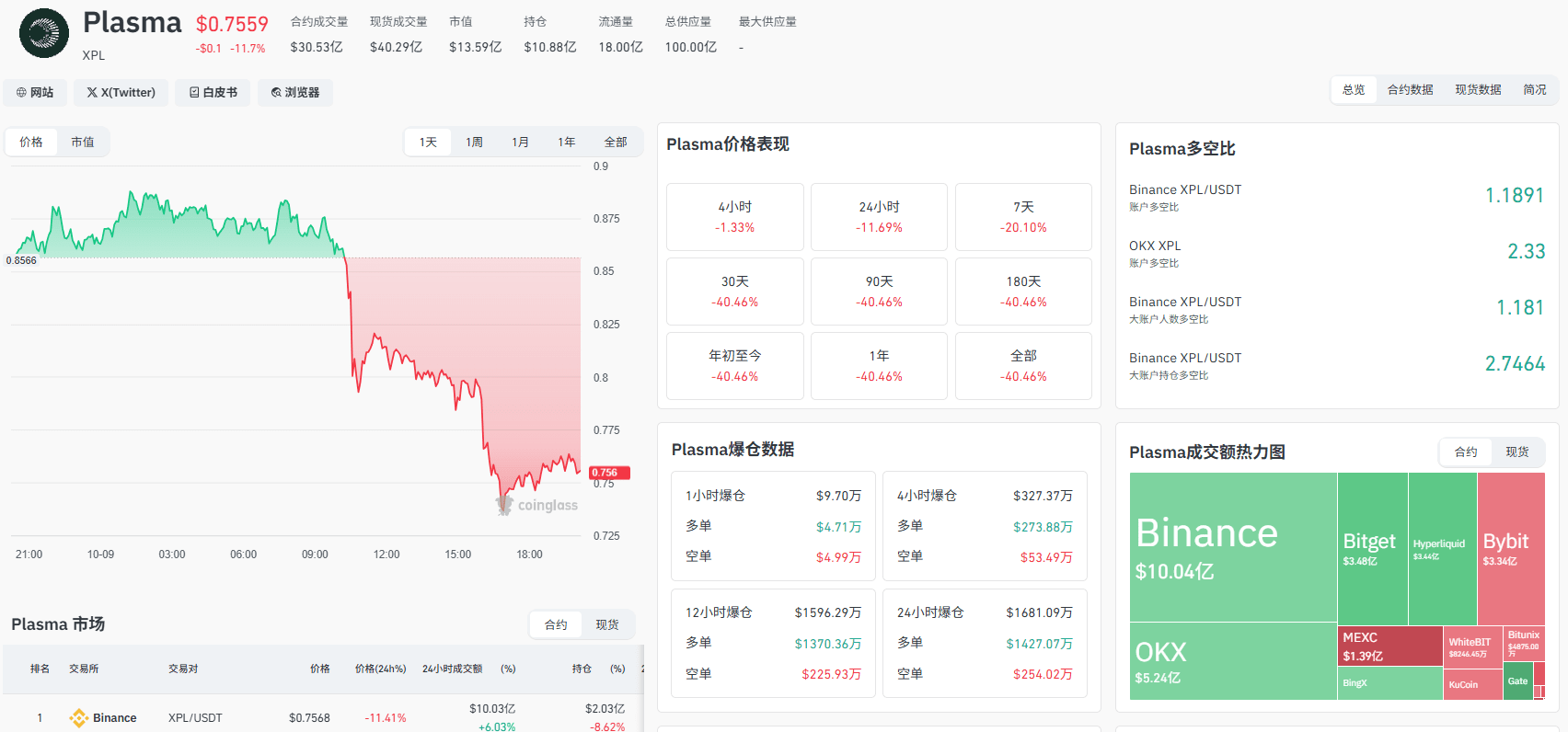The height and width of the screenshot is (732, 1568).
Task: Click the 90天 performance card
Action: [879, 292]
